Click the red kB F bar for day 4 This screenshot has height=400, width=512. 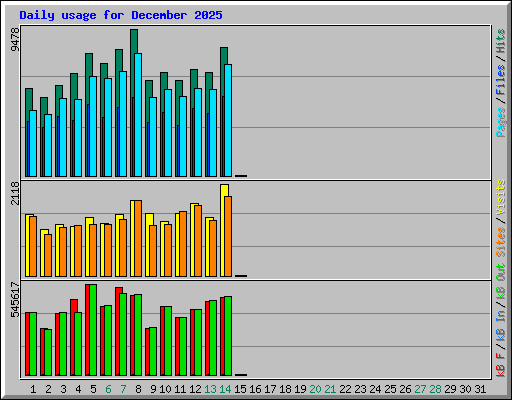point(73,337)
